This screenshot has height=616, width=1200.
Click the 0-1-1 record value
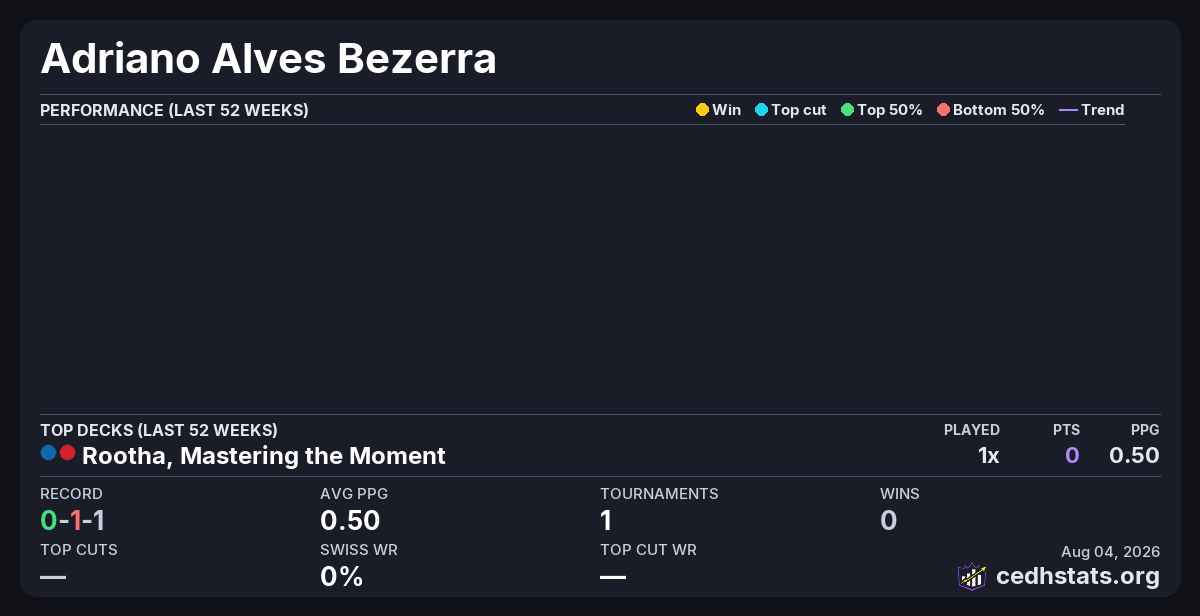[72, 520]
